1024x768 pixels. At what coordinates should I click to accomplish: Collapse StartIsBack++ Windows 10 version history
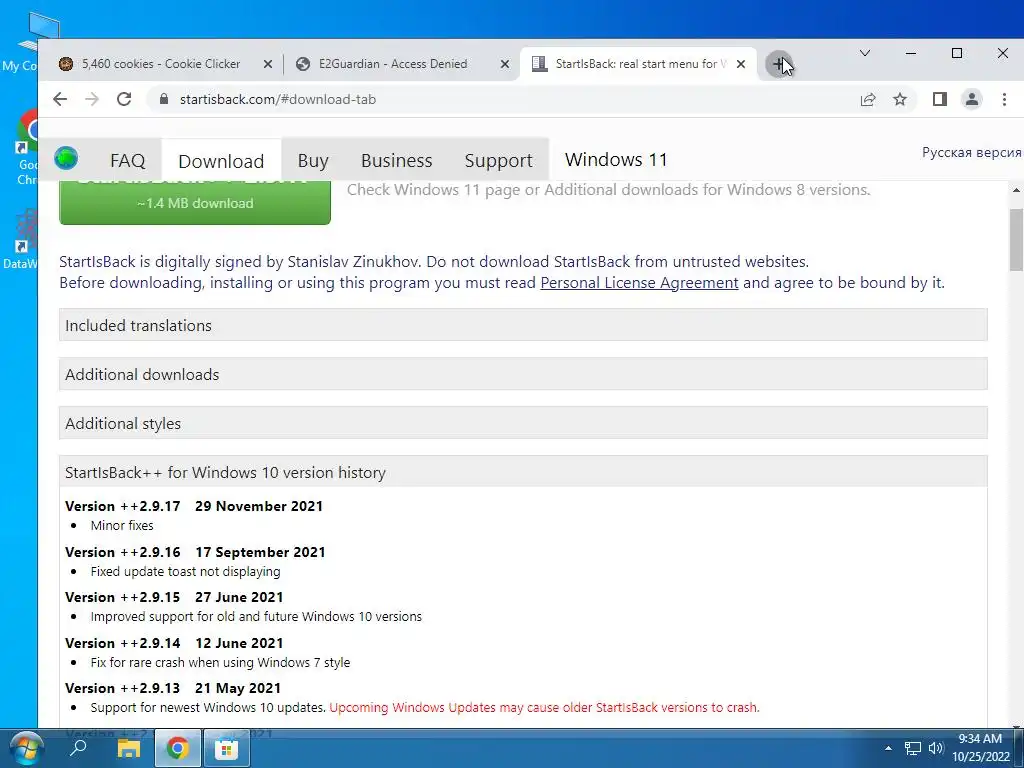(523, 472)
